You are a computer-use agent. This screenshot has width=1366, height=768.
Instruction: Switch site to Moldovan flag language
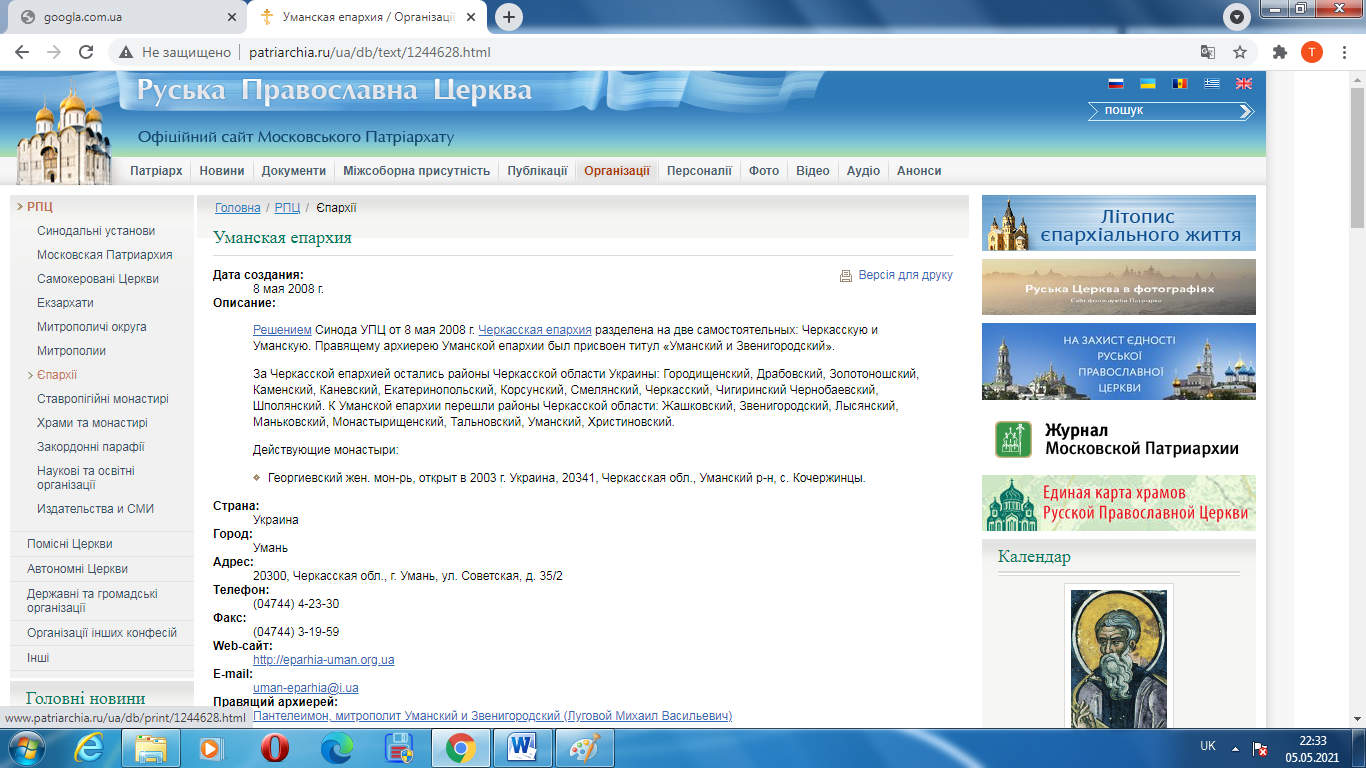click(x=1180, y=84)
